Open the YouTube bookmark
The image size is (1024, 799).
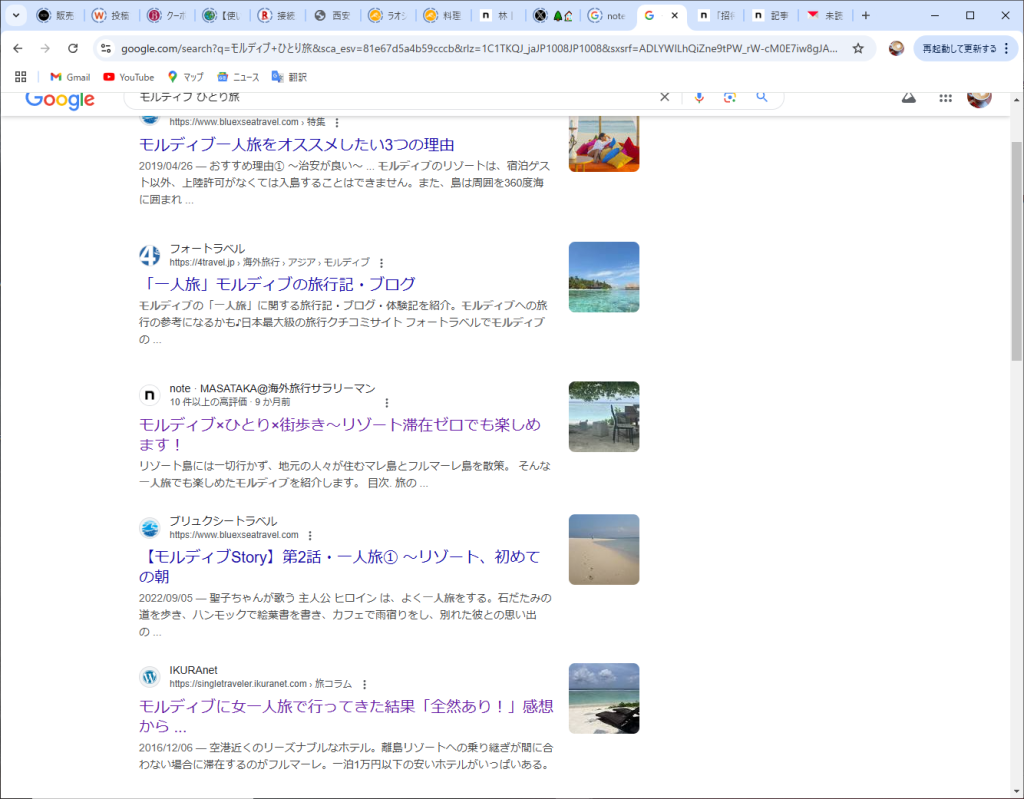[128, 77]
